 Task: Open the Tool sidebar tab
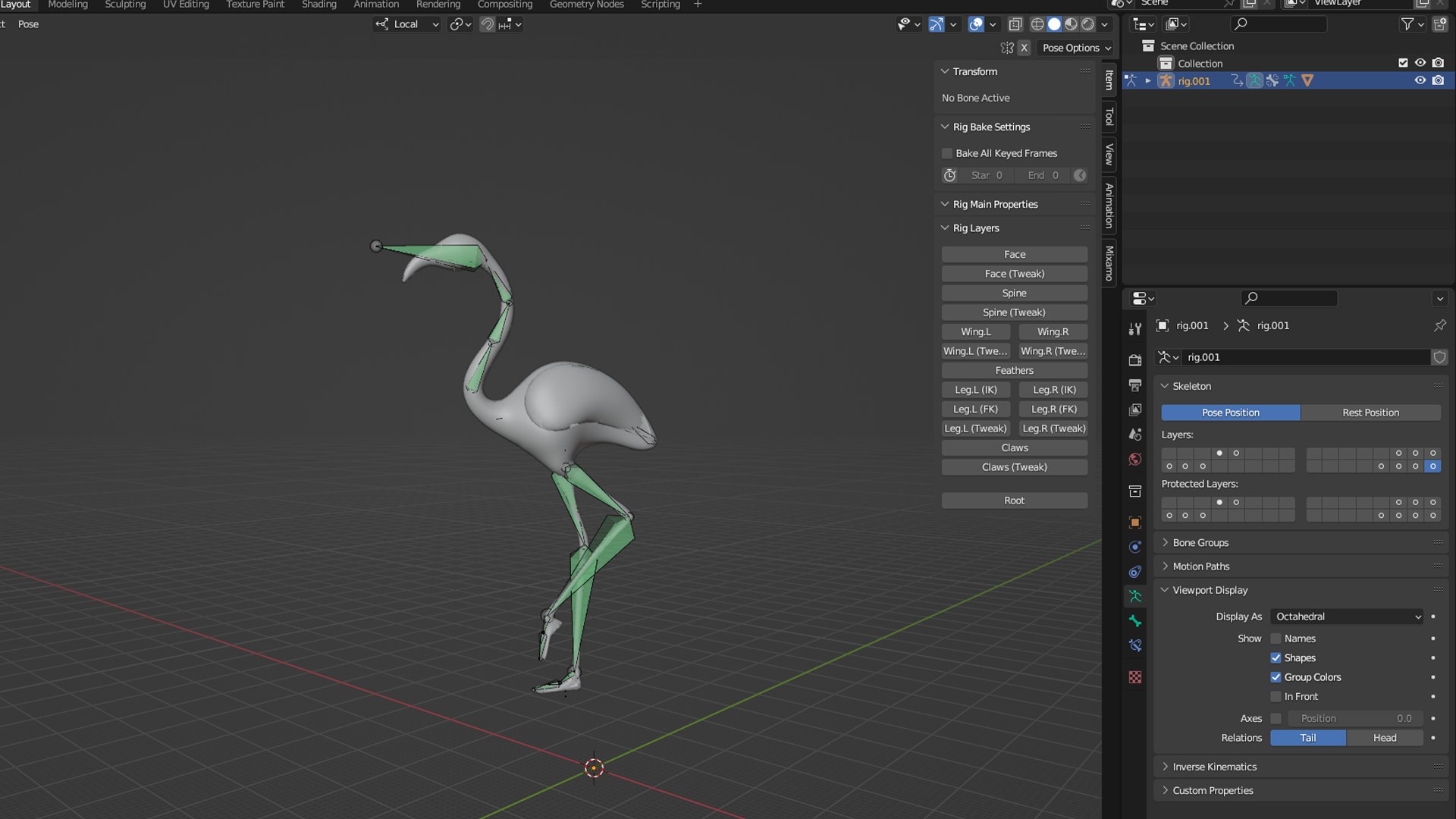[1109, 117]
